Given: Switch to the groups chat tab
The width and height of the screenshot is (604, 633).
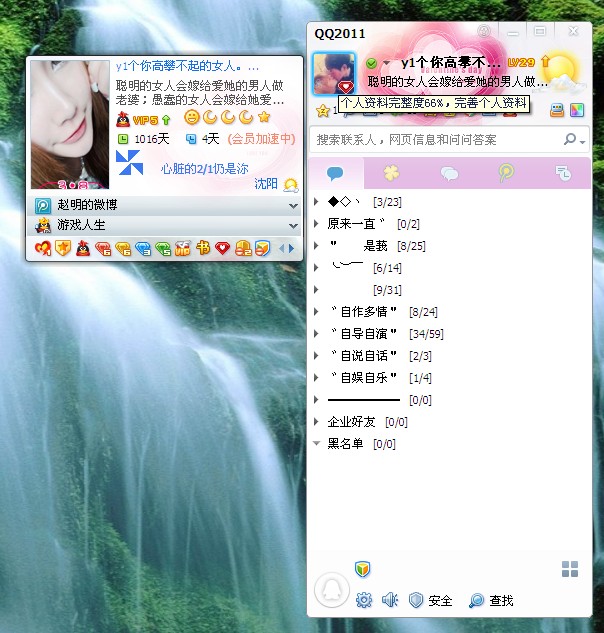Looking at the screenshot, I should 449,174.
